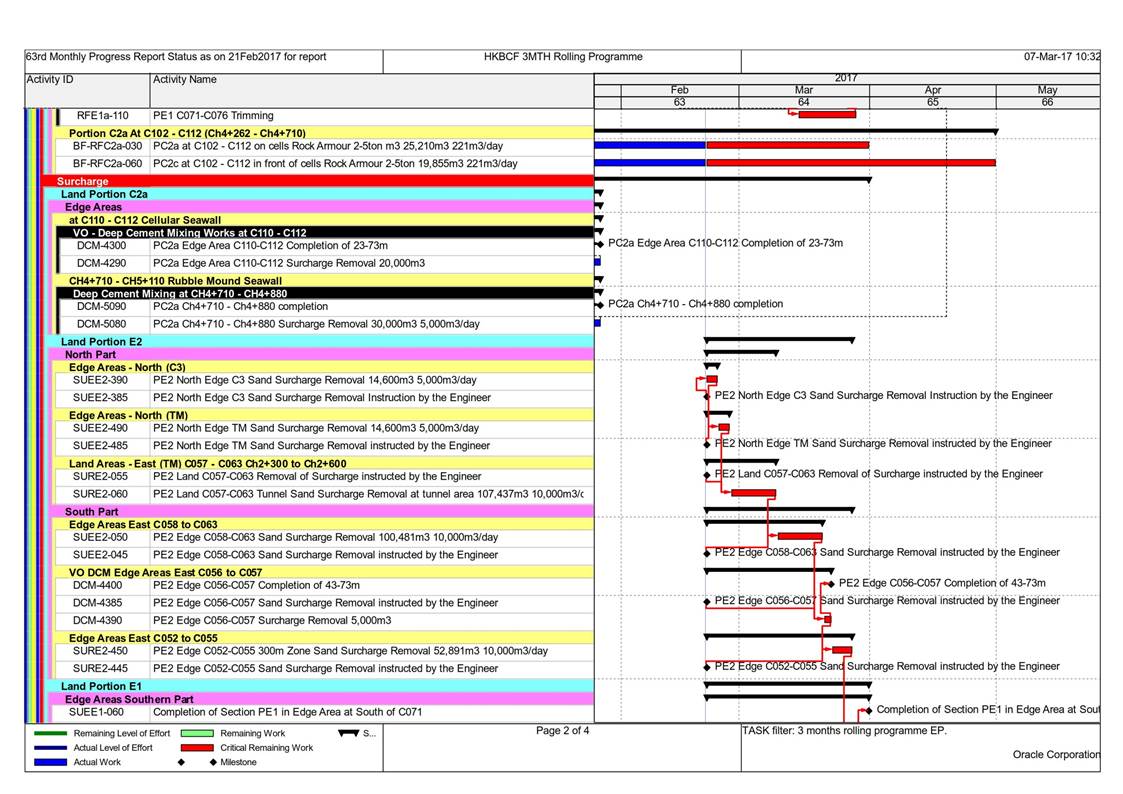Click the light green Remaining Work legend swatch

pos(197,733)
